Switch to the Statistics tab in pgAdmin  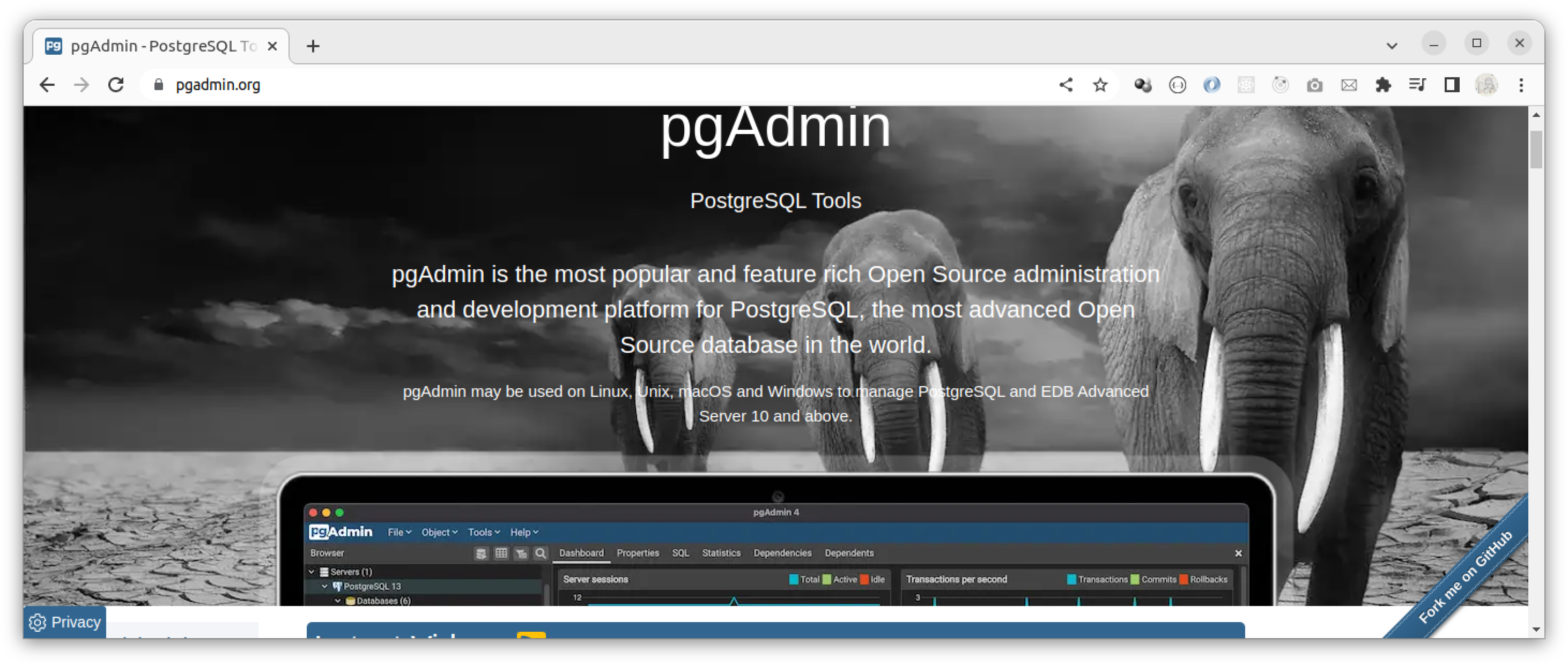(721, 553)
